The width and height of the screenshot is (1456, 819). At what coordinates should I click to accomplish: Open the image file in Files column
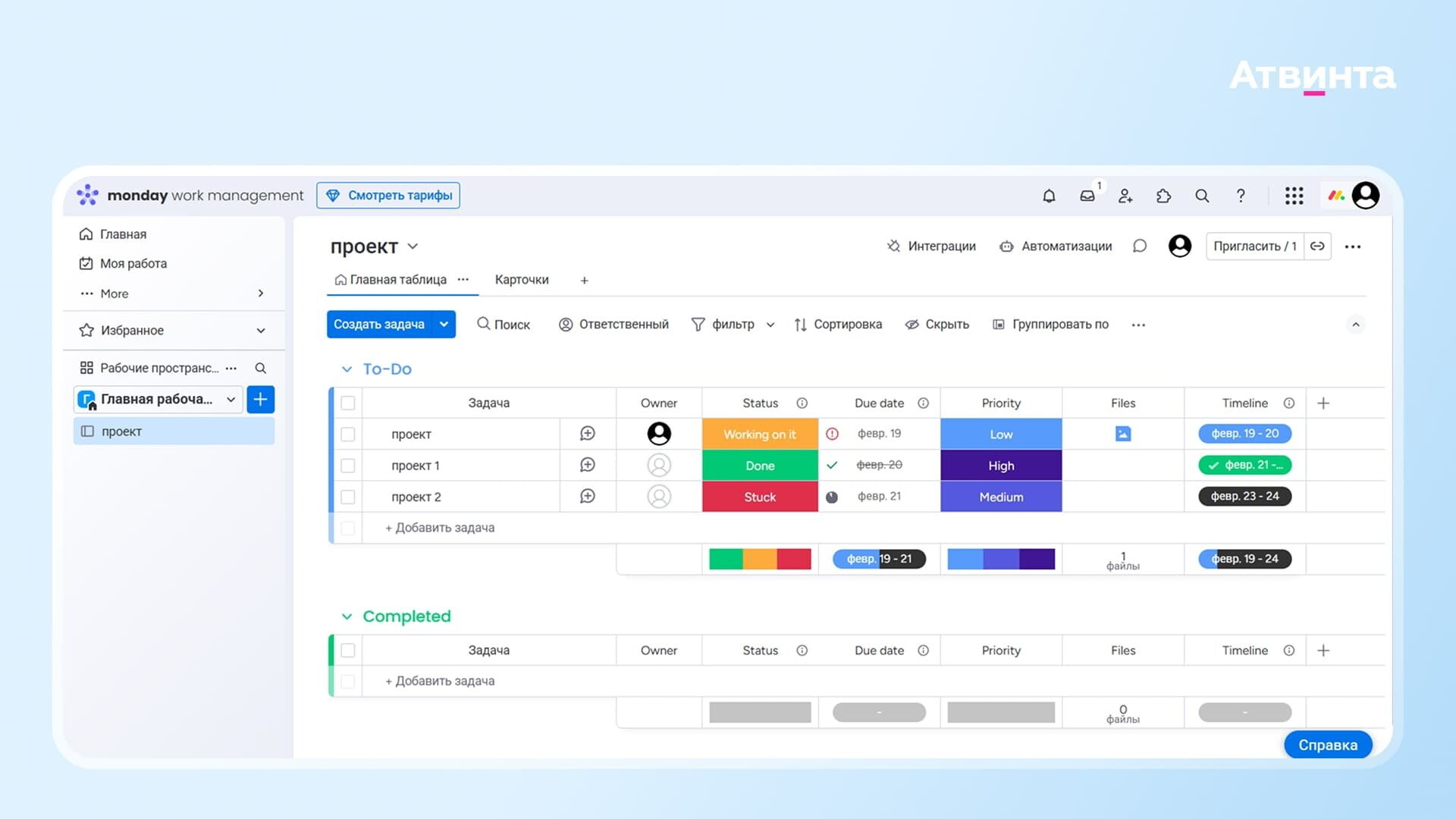pyautogui.click(x=1123, y=434)
